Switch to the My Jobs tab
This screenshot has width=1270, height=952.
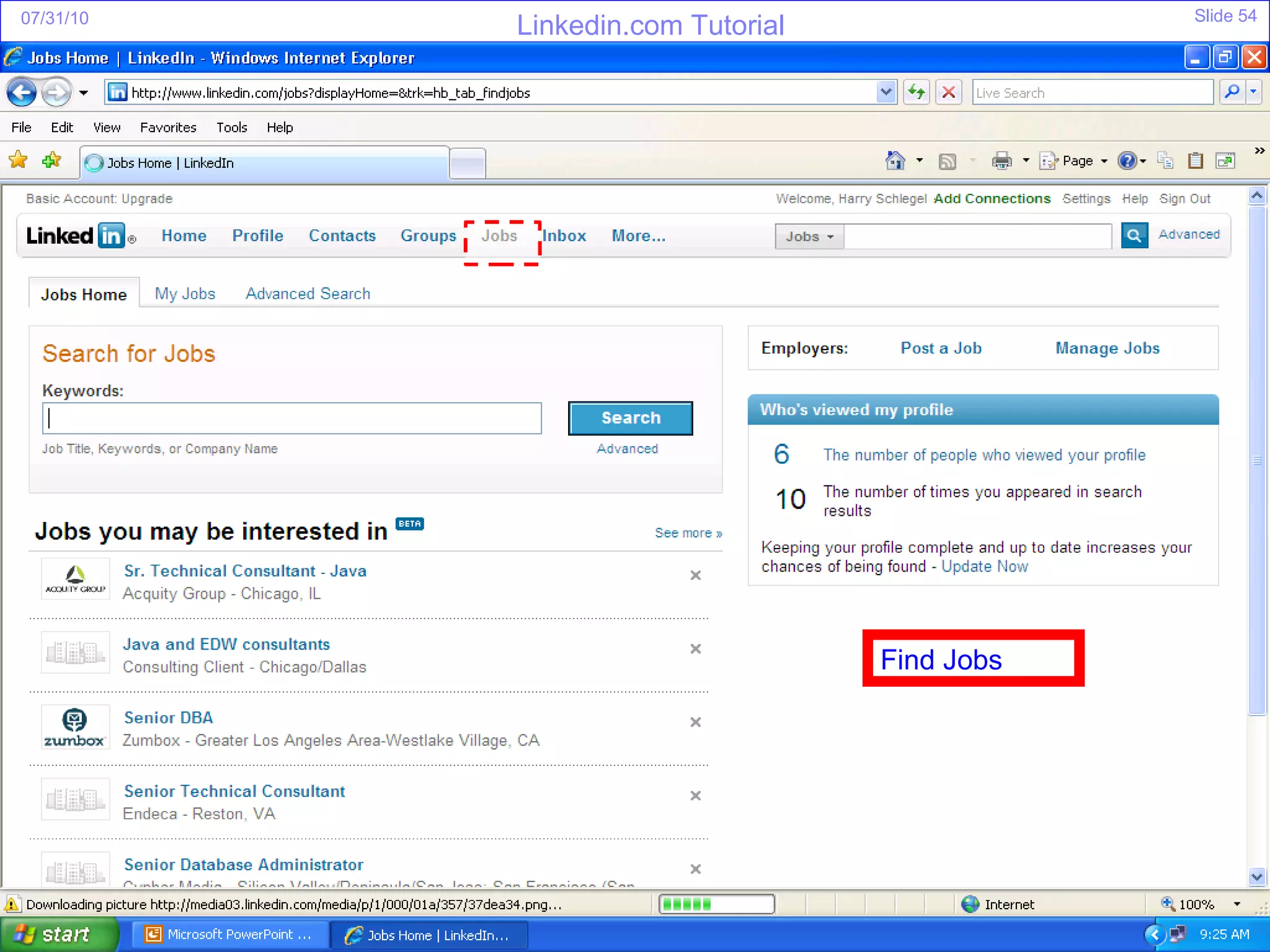[x=185, y=294]
